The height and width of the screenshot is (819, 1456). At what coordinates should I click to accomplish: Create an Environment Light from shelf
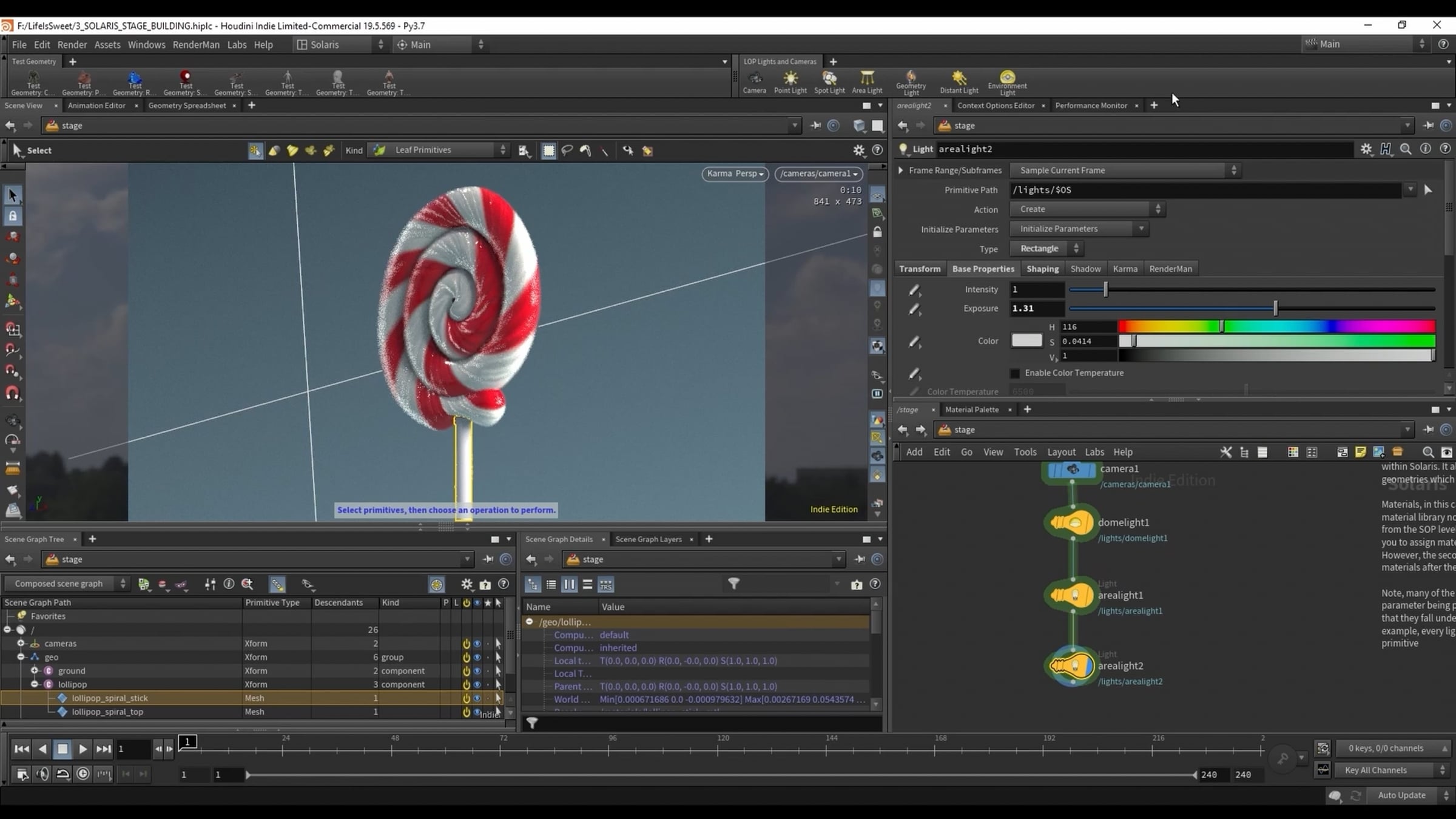tap(1007, 83)
